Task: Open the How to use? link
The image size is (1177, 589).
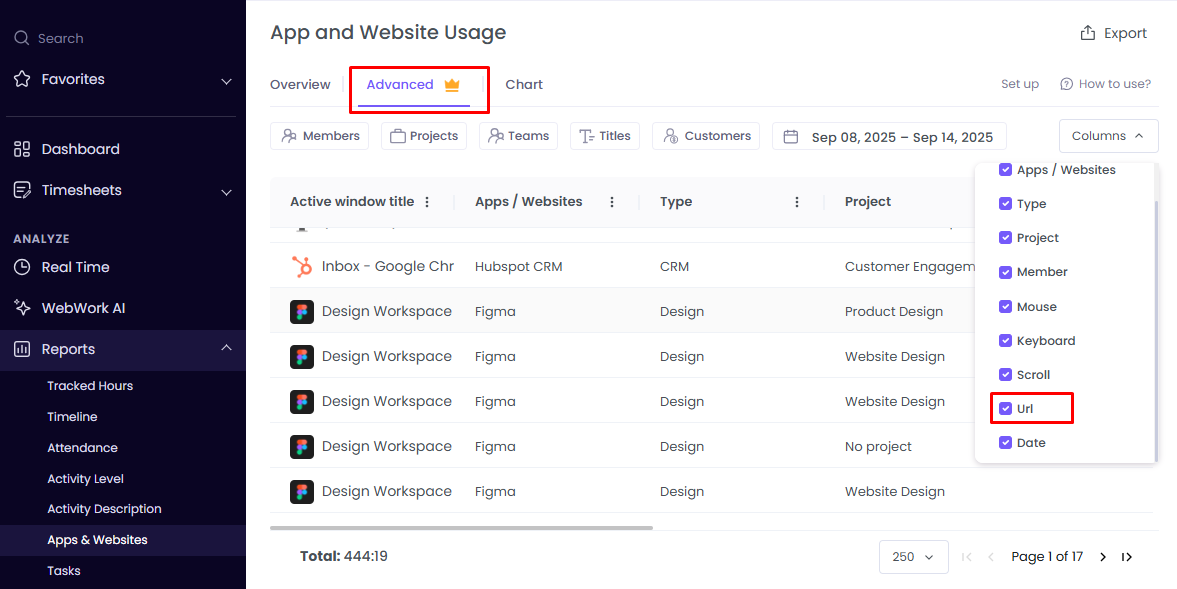Action: click(x=1105, y=84)
